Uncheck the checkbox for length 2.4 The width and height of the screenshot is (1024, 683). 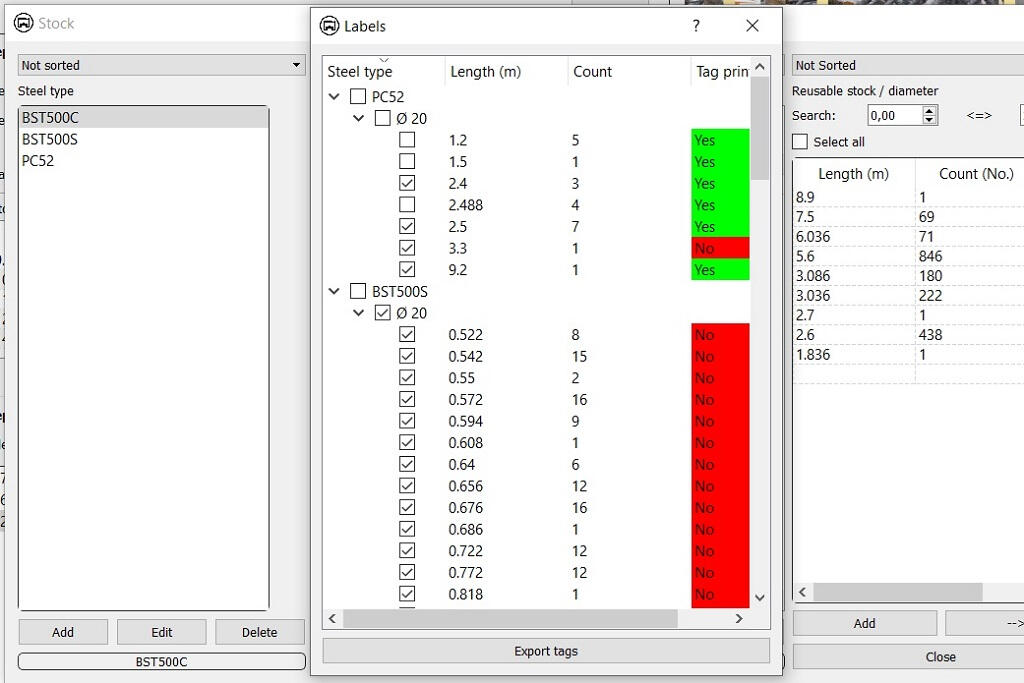[407, 183]
